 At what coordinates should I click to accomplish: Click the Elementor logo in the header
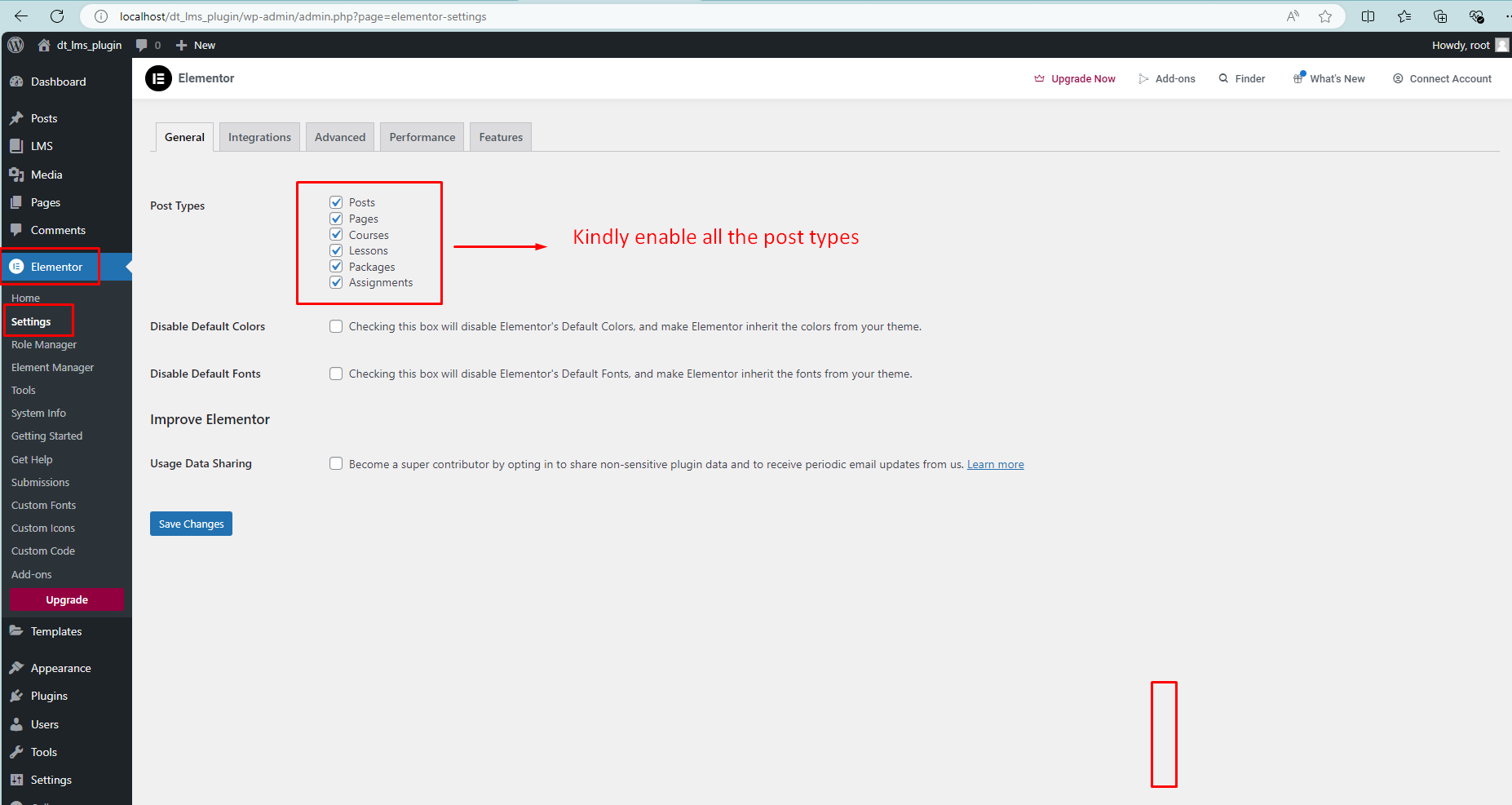point(158,78)
